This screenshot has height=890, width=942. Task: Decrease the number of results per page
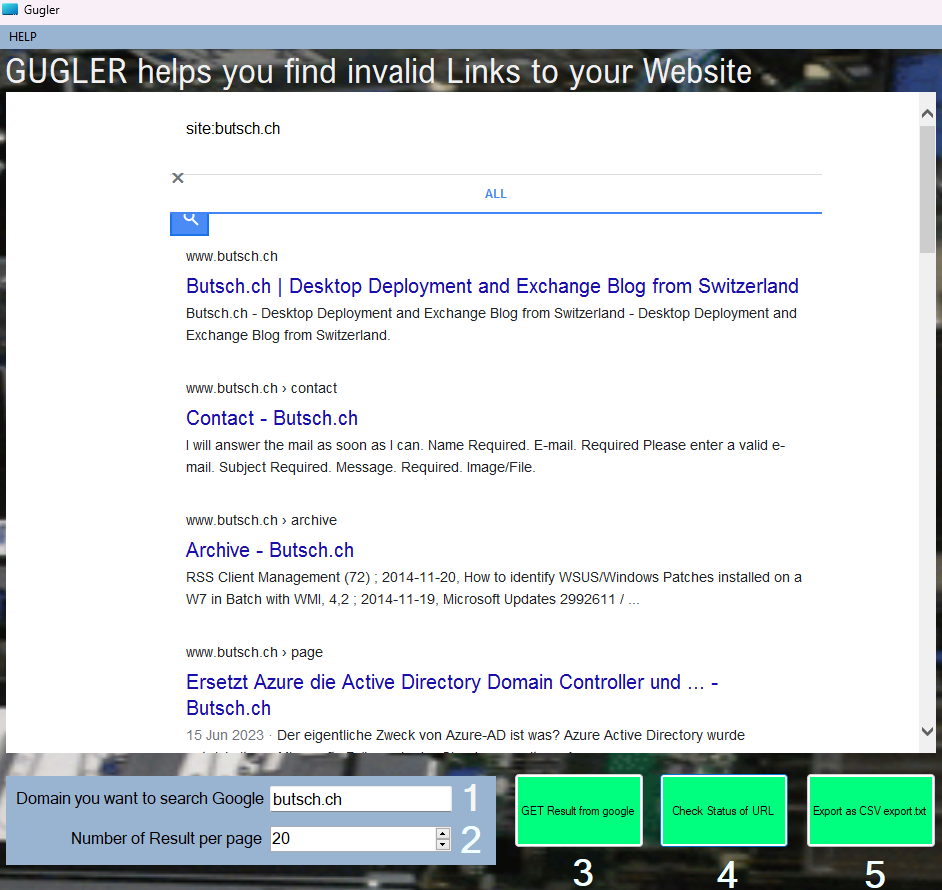[x=443, y=844]
